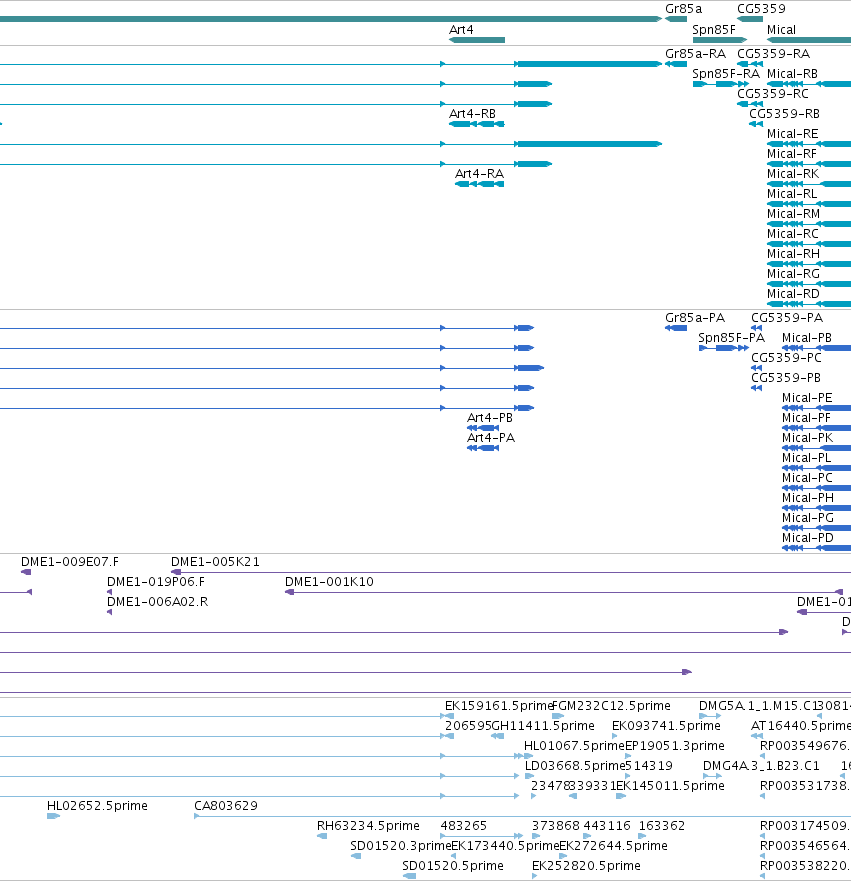Select the Mical-RM transcript
Image resolution: width=851 pixels, height=881 pixels.
tap(809, 224)
